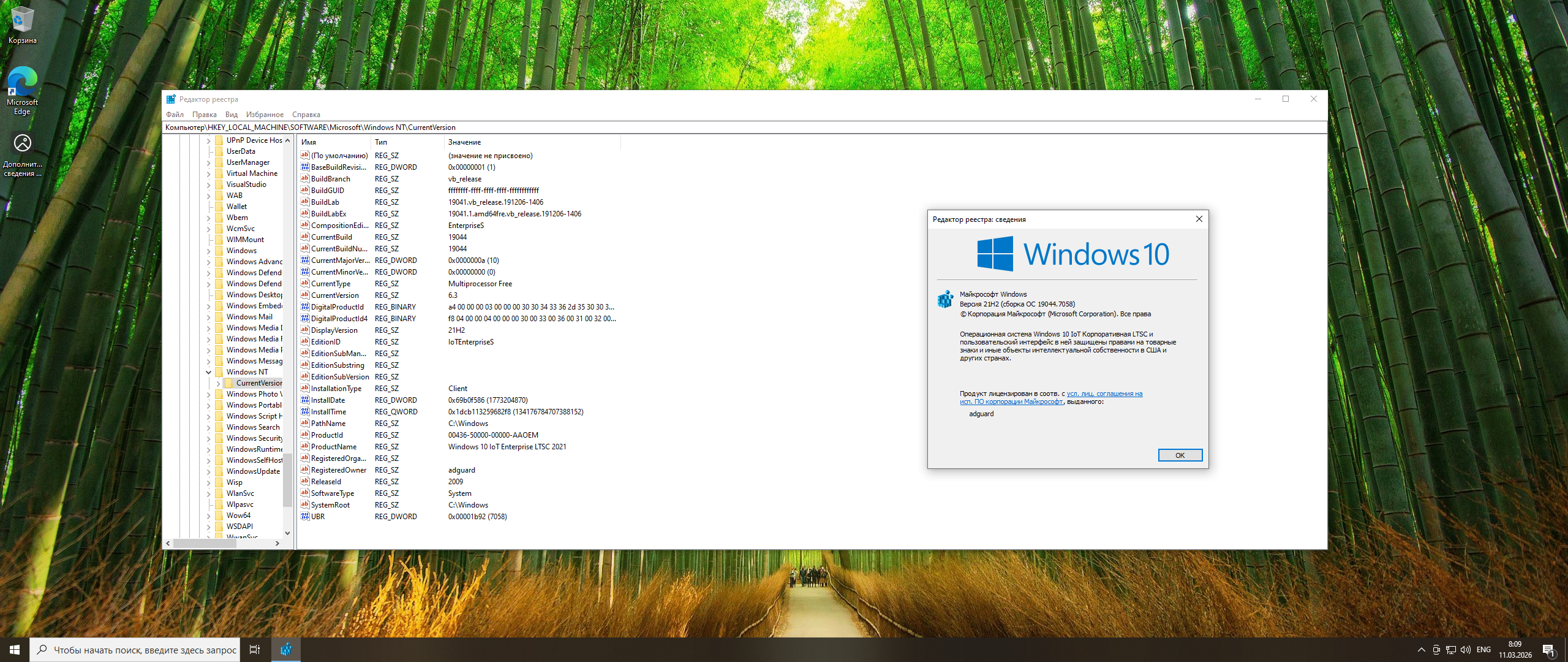Viewport: 1568px width, 662px height.
Task: Select the ProductName string value entry
Action: [x=334, y=447]
